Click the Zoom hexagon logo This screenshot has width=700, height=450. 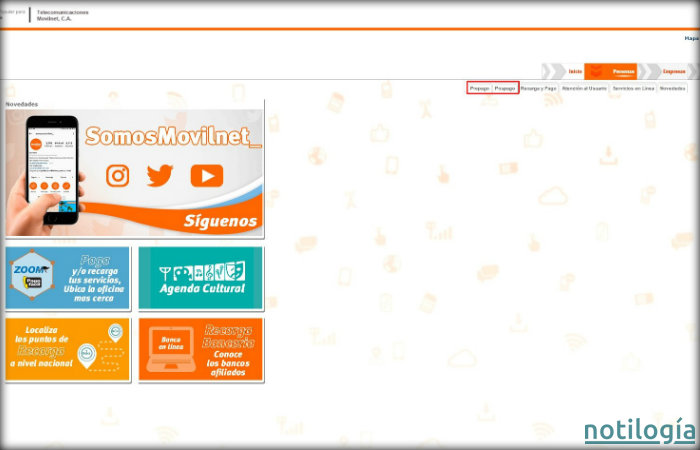pyautogui.click(x=32, y=274)
